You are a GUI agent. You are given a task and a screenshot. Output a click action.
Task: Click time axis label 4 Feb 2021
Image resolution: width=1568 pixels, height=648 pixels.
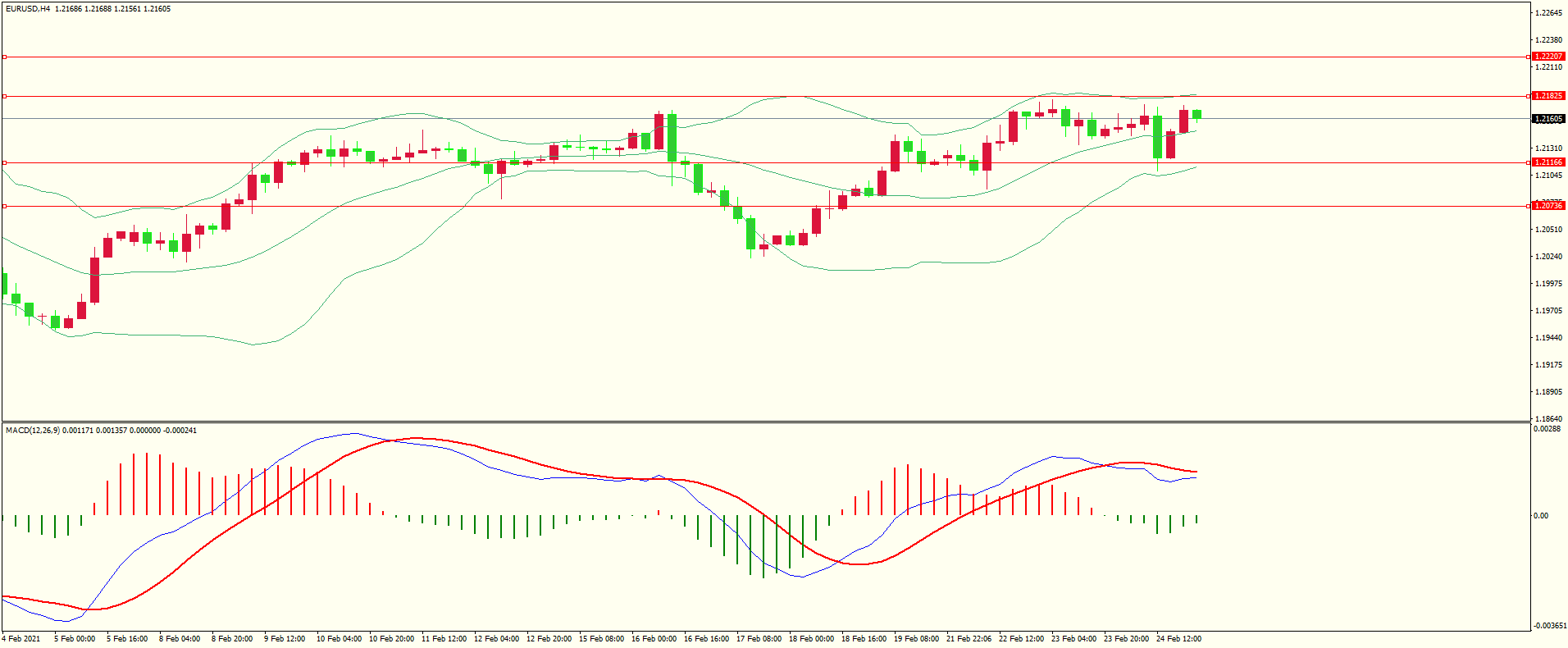(x=21, y=639)
